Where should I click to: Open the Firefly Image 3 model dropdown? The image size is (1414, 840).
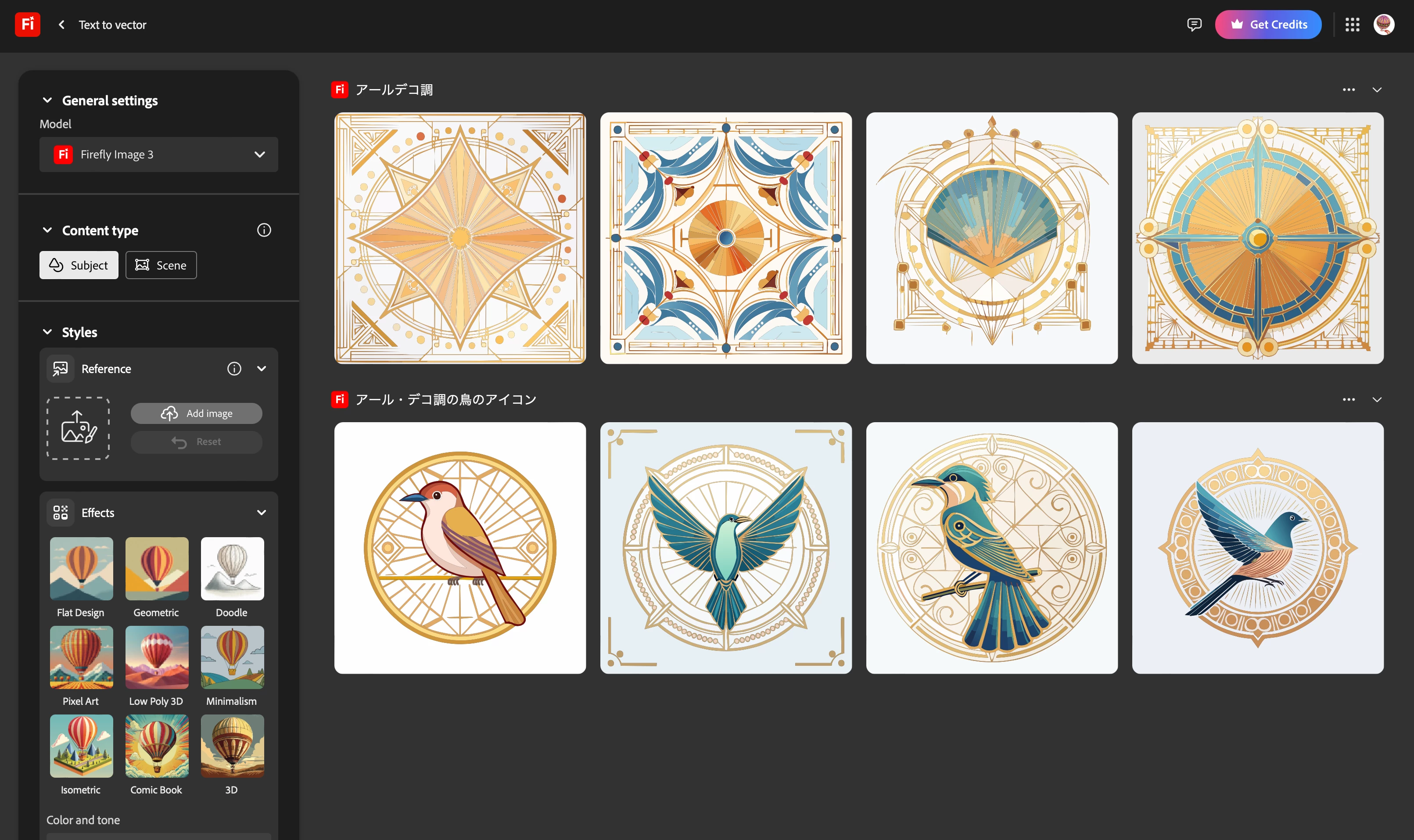(158, 154)
